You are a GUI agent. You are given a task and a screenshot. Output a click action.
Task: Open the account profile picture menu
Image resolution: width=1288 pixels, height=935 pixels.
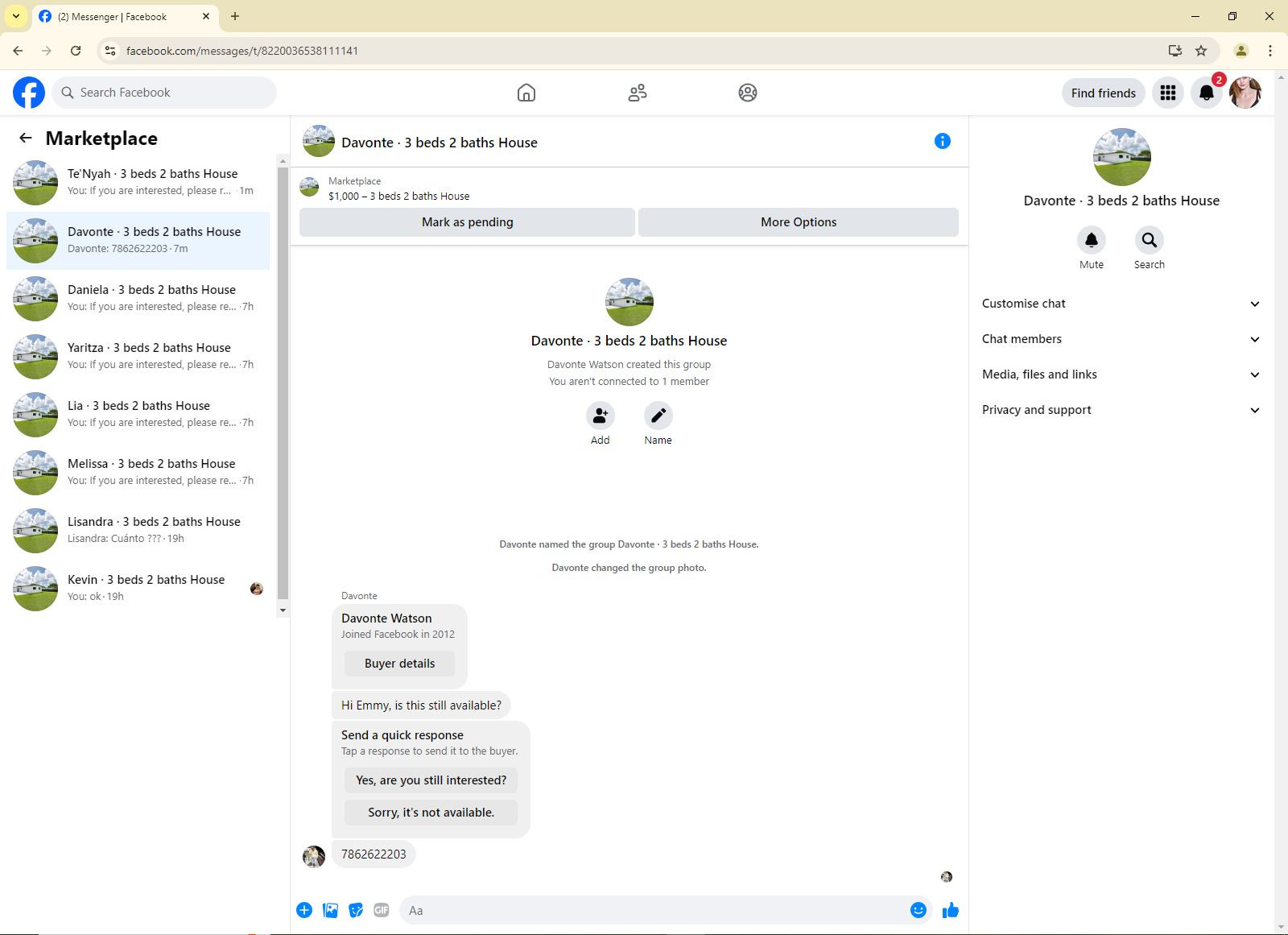1245,93
